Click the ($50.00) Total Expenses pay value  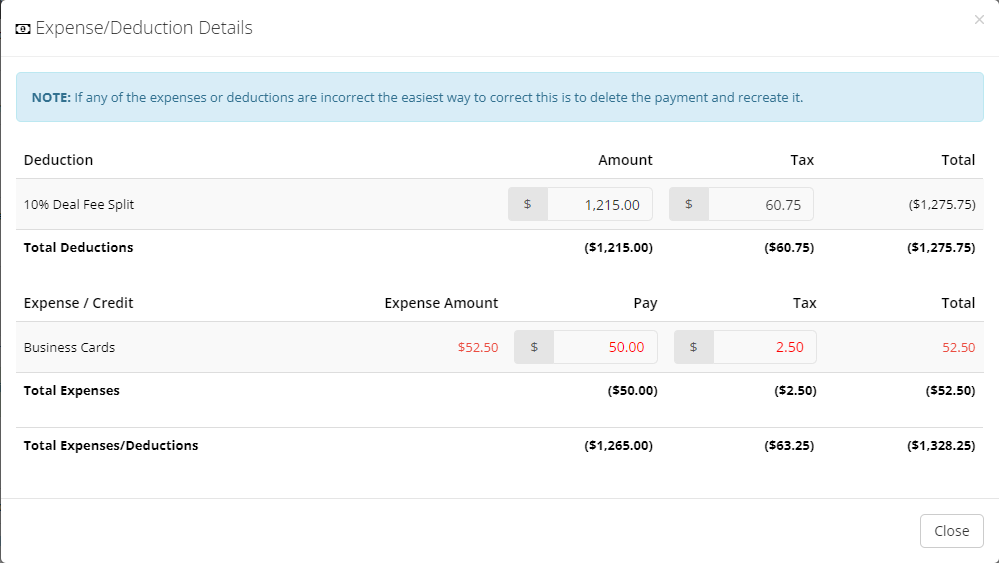(632, 390)
